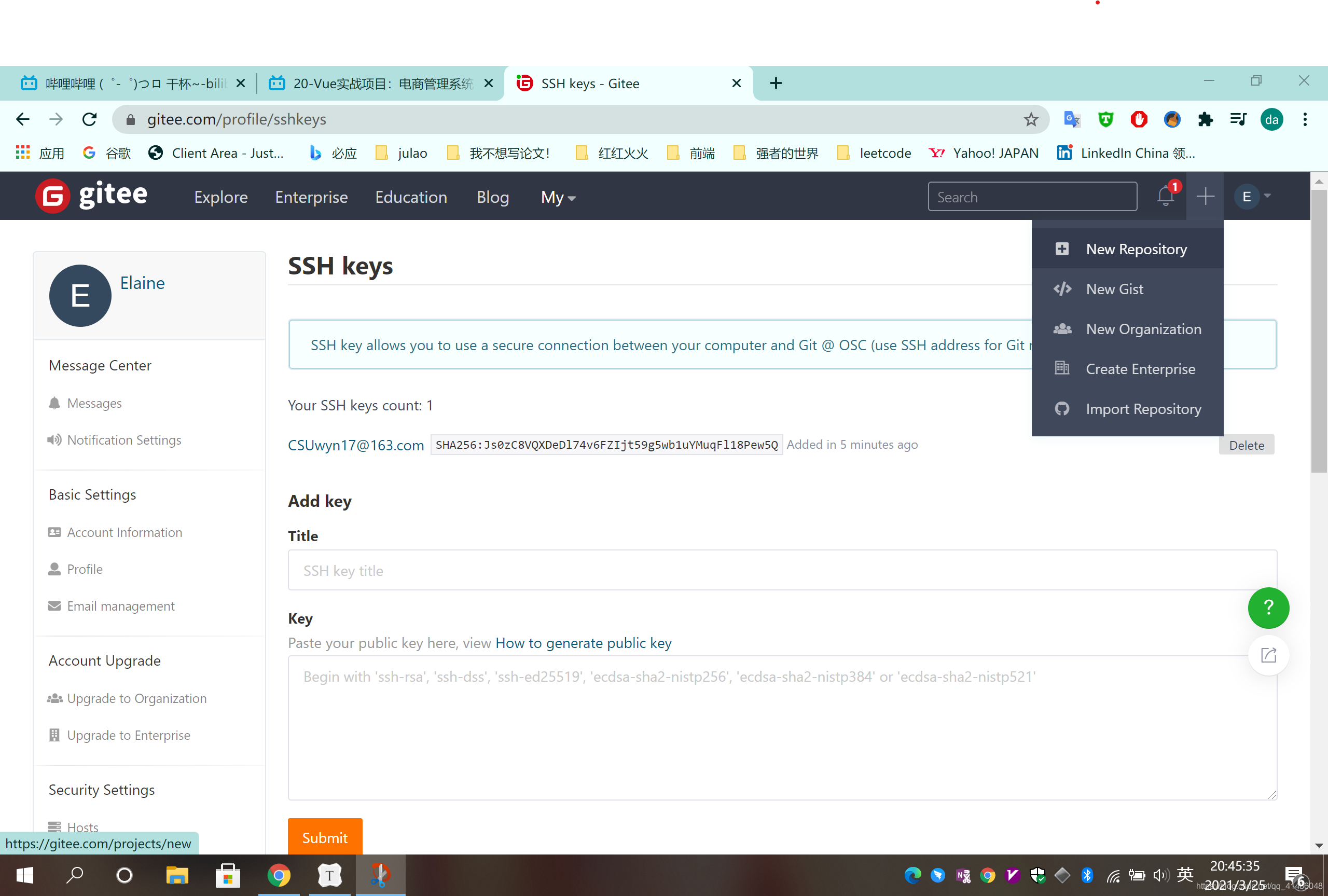
Task: Open the green help question button
Action: (1268, 608)
